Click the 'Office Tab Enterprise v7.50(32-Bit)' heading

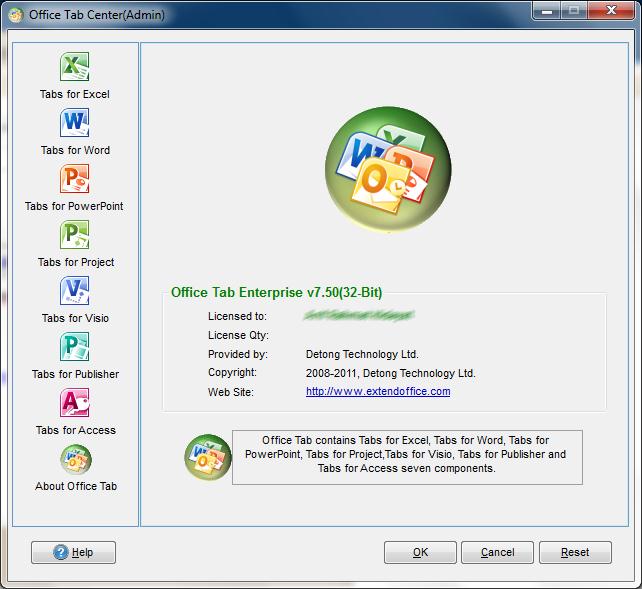(x=277, y=292)
